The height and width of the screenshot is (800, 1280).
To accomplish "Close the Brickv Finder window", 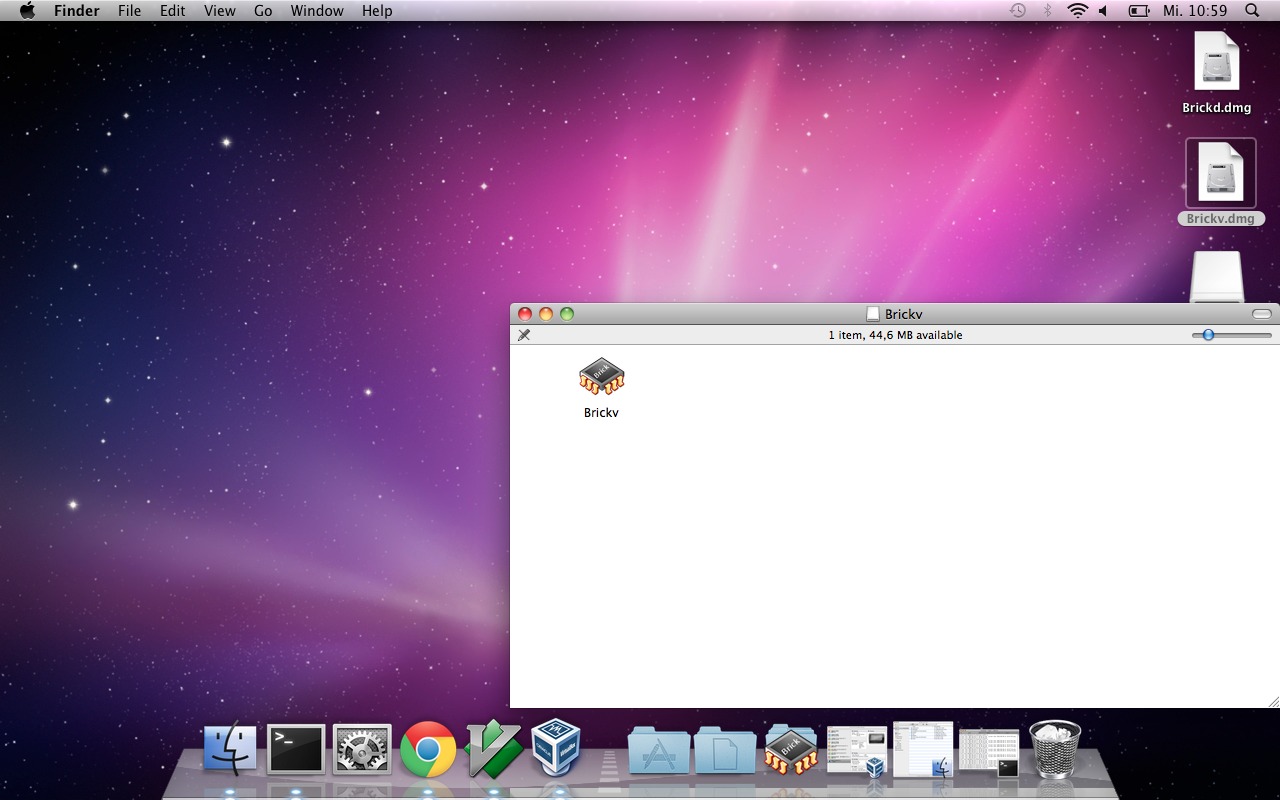I will pyautogui.click(x=525, y=314).
